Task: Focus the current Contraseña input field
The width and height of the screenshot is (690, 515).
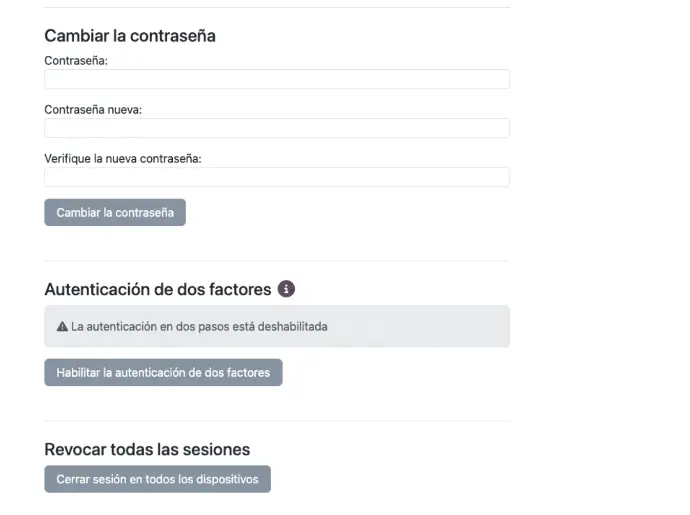Action: click(x=277, y=79)
